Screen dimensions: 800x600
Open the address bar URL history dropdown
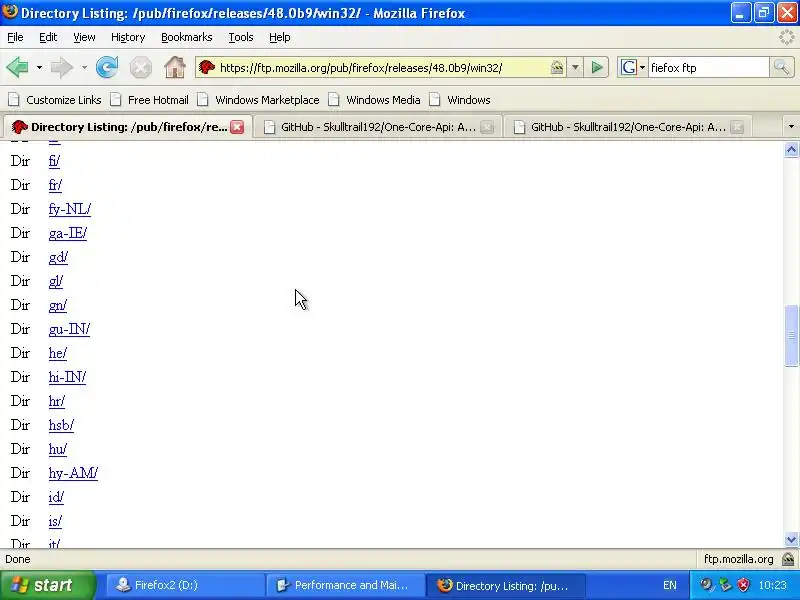point(575,67)
